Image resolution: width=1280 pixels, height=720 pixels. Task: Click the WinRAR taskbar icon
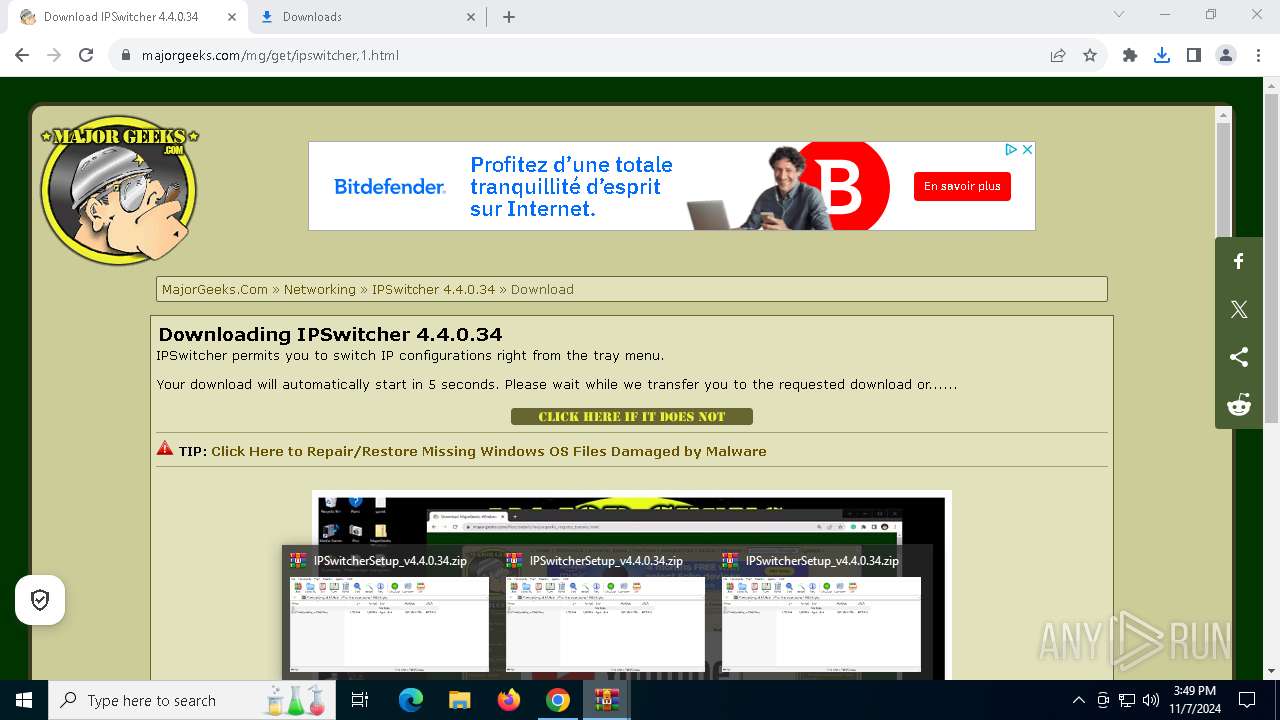pos(607,700)
